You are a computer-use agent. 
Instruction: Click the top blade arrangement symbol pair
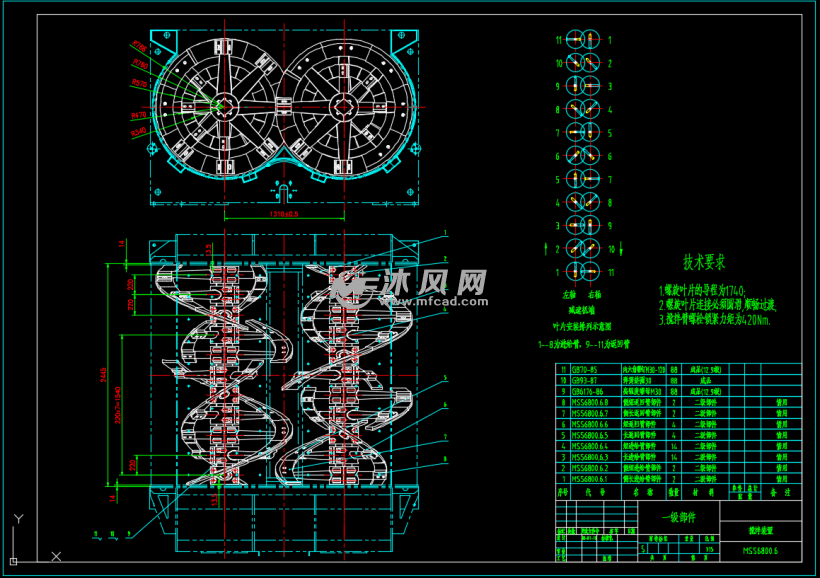(584, 40)
